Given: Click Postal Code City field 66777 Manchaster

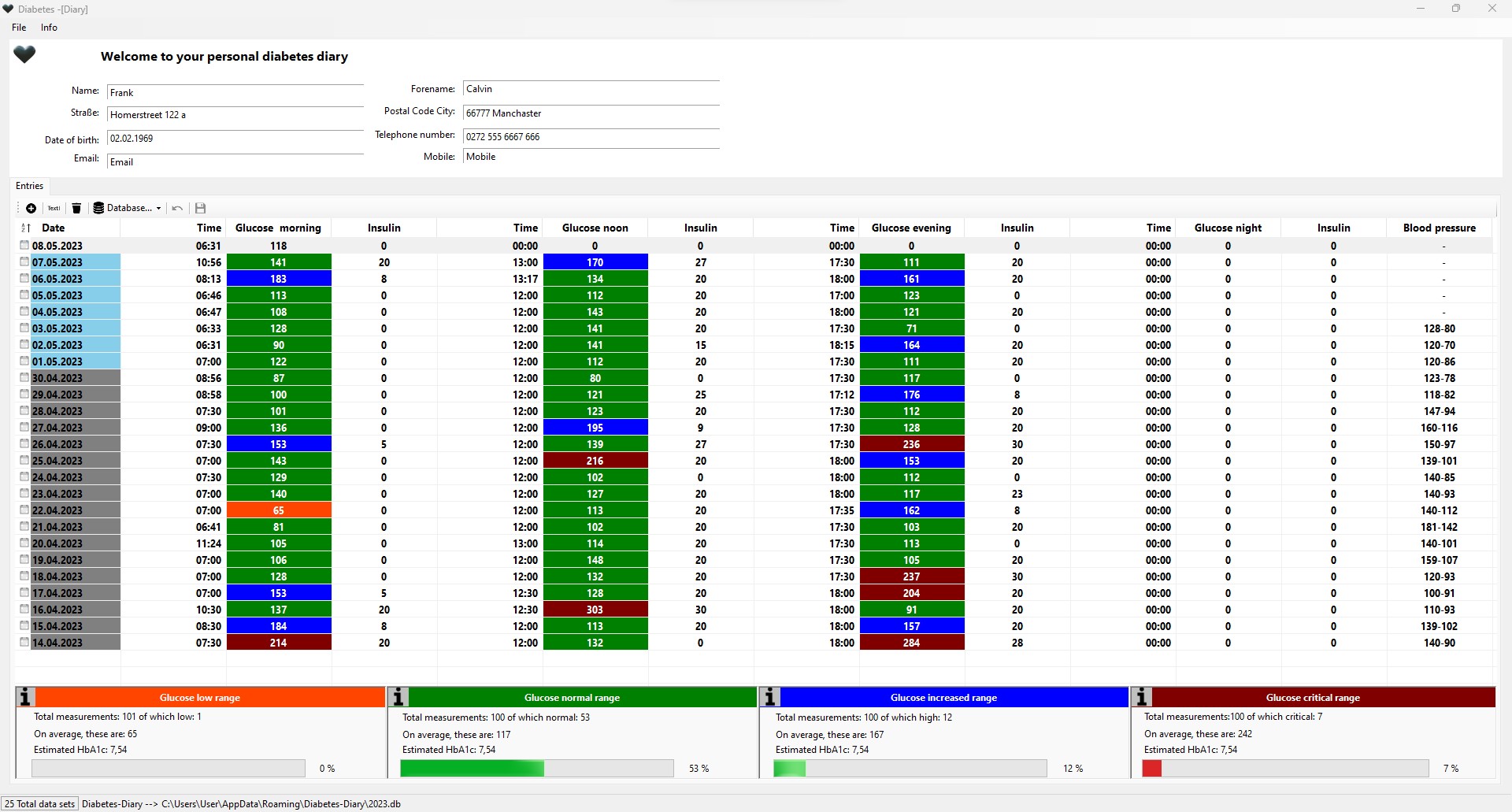Looking at the screenshot, I should 591,113.
